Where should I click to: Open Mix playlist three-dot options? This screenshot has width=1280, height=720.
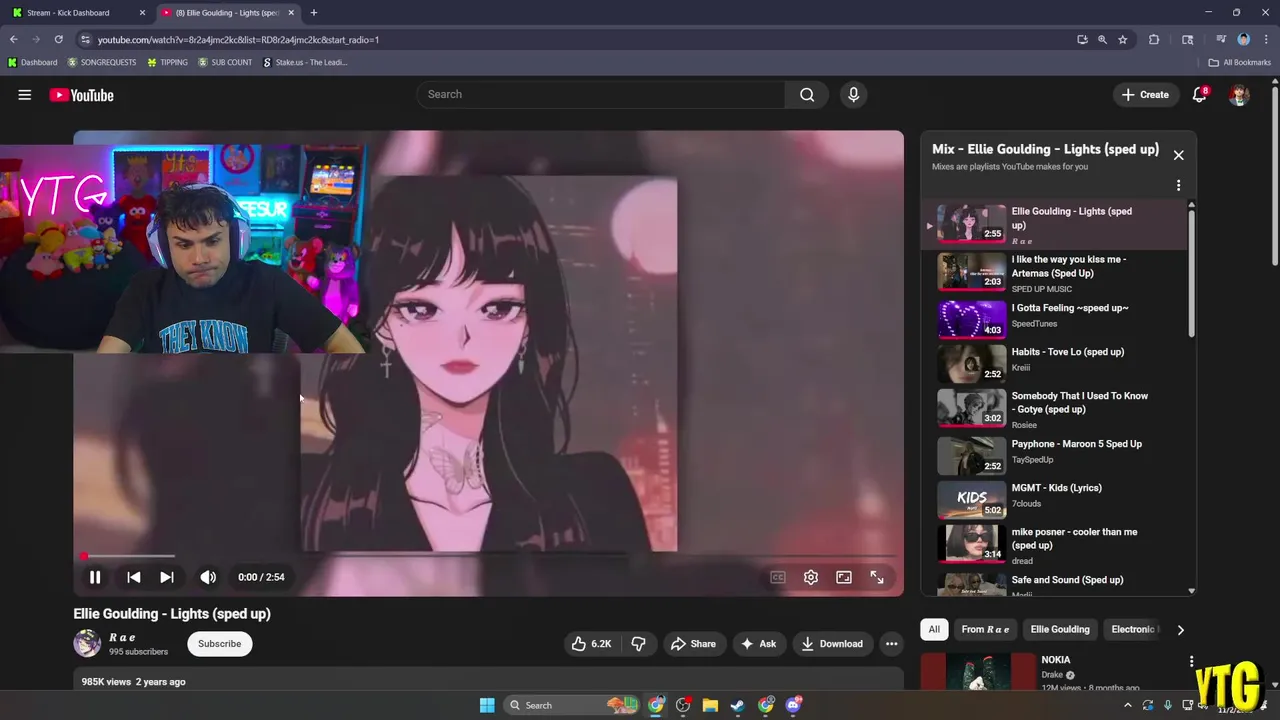point(1178,185)
